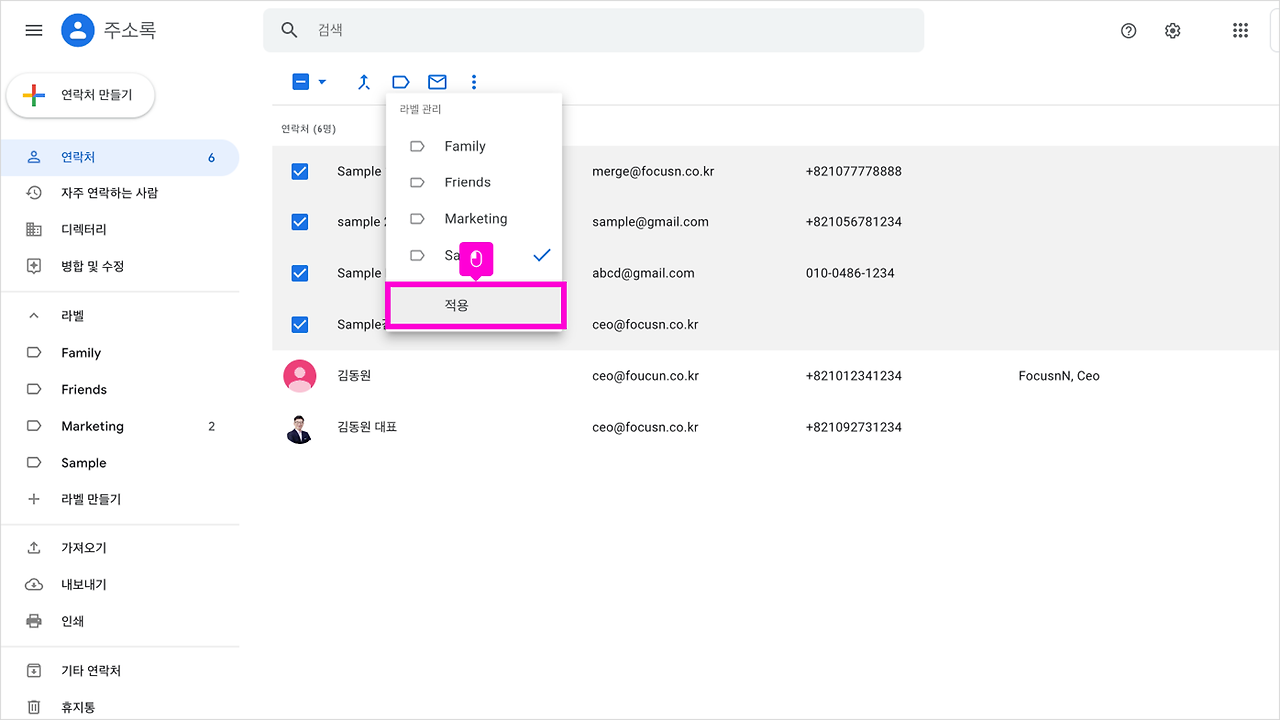Click the printer icon for 인쇄
The image size is (1280, 720).
[x=34, y=621]
